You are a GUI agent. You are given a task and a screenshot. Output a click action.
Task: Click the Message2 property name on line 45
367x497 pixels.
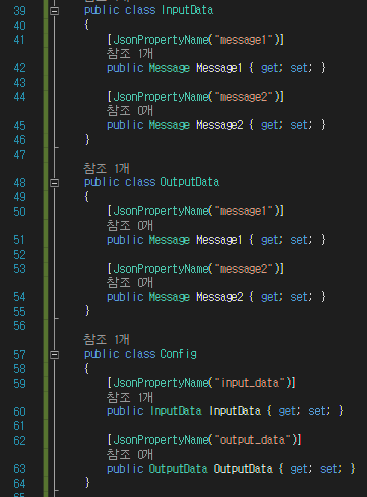coord(219,125)
